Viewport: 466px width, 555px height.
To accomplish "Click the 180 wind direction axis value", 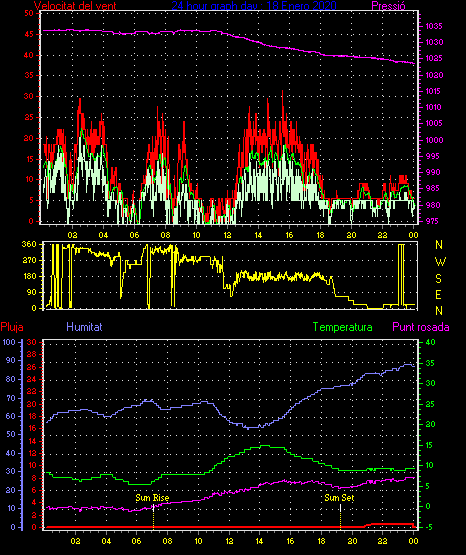I will click(x=29, y=276).
